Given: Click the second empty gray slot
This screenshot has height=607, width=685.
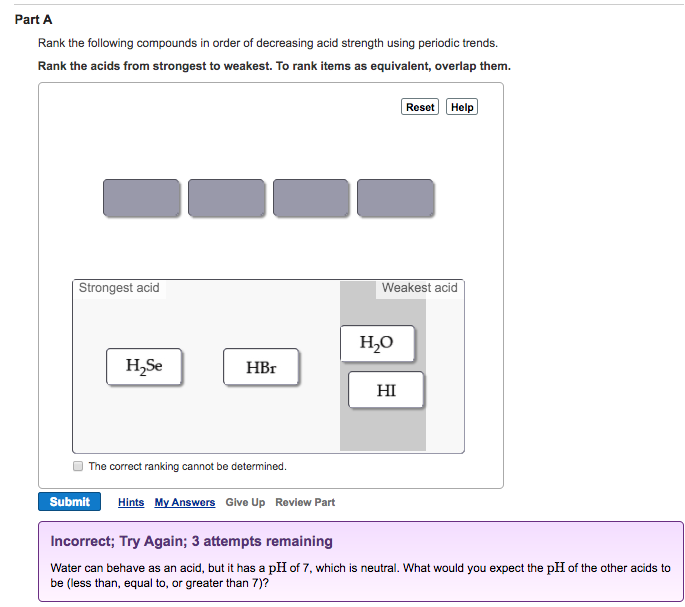Looking at the screenshot, I should click(x=226, y=197).
